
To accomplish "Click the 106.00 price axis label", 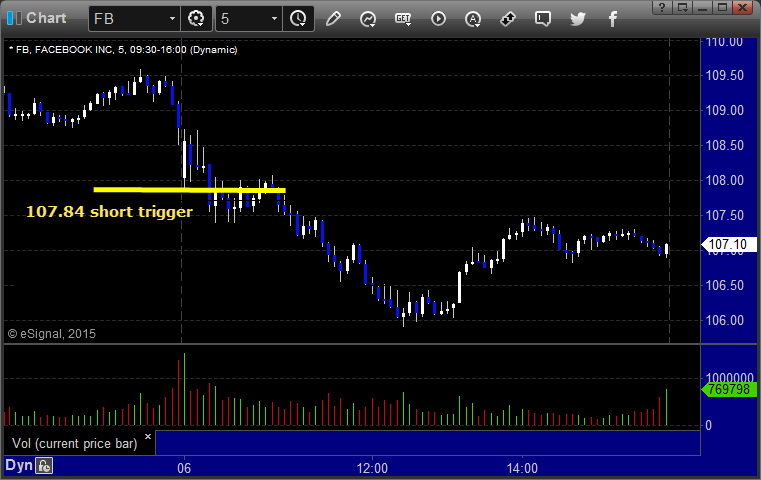I will tap(724, 320).
